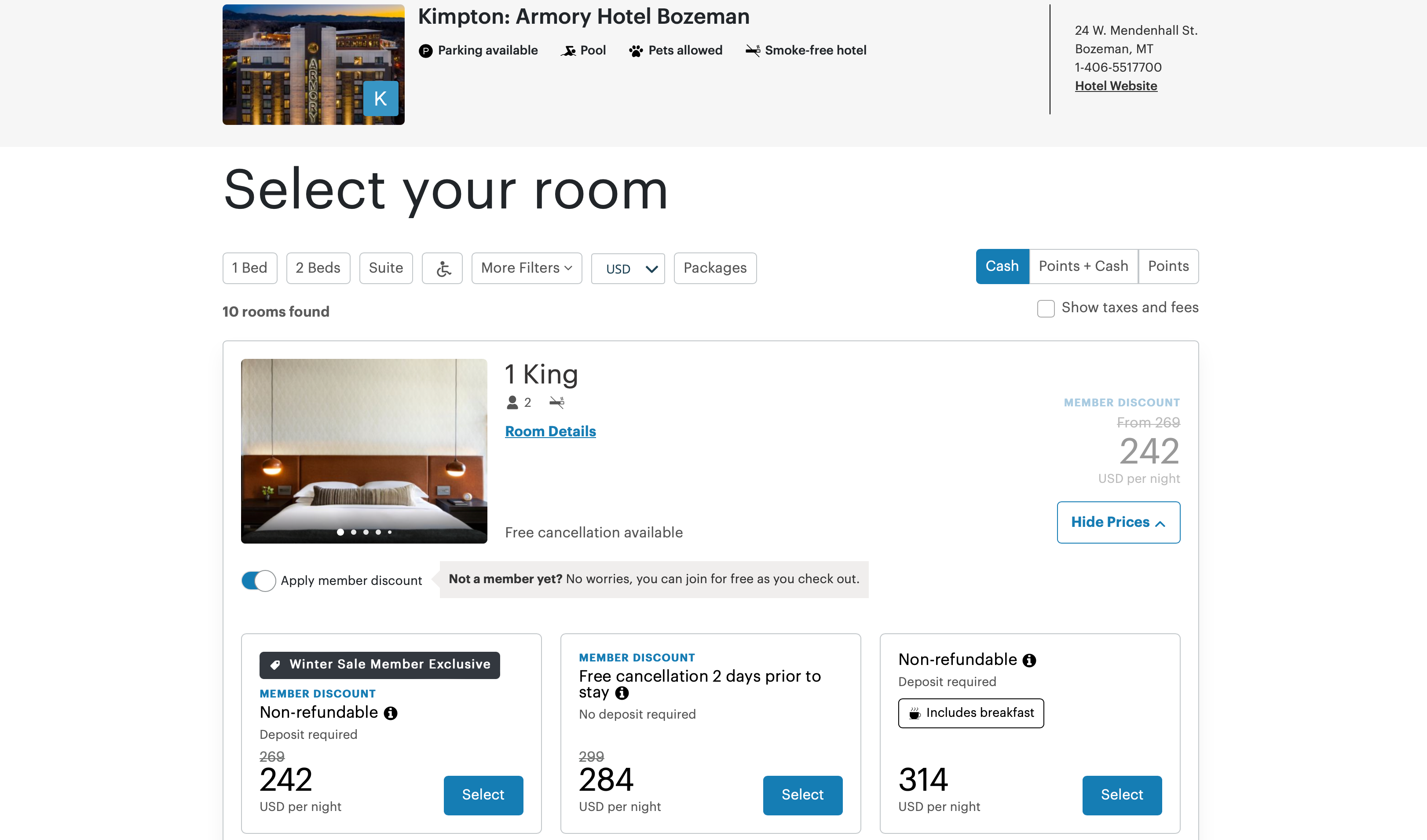Switch to the Points tab

(1168, 266)
